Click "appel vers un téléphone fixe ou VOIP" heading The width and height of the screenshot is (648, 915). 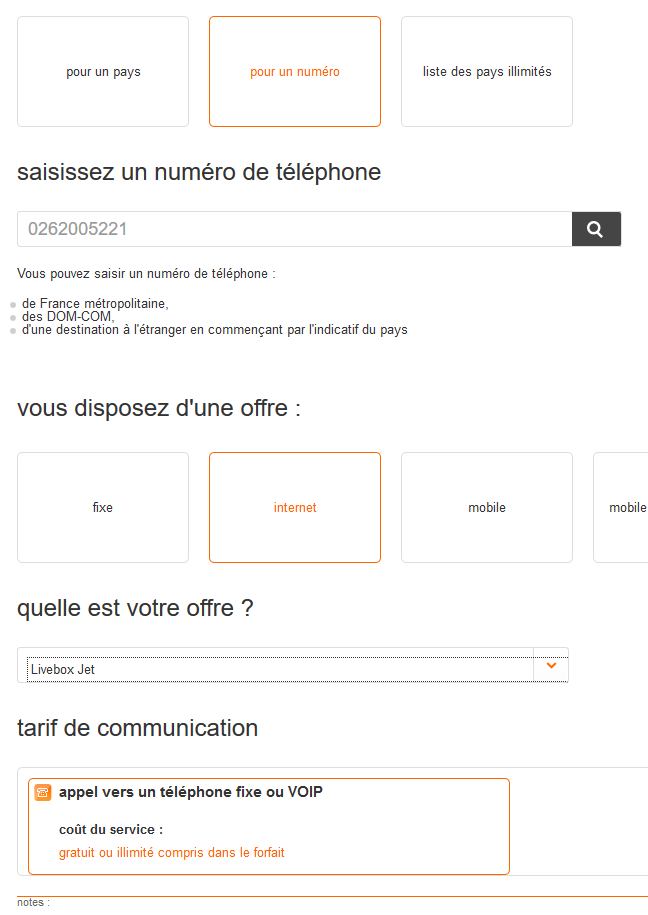tap(191, 793)
